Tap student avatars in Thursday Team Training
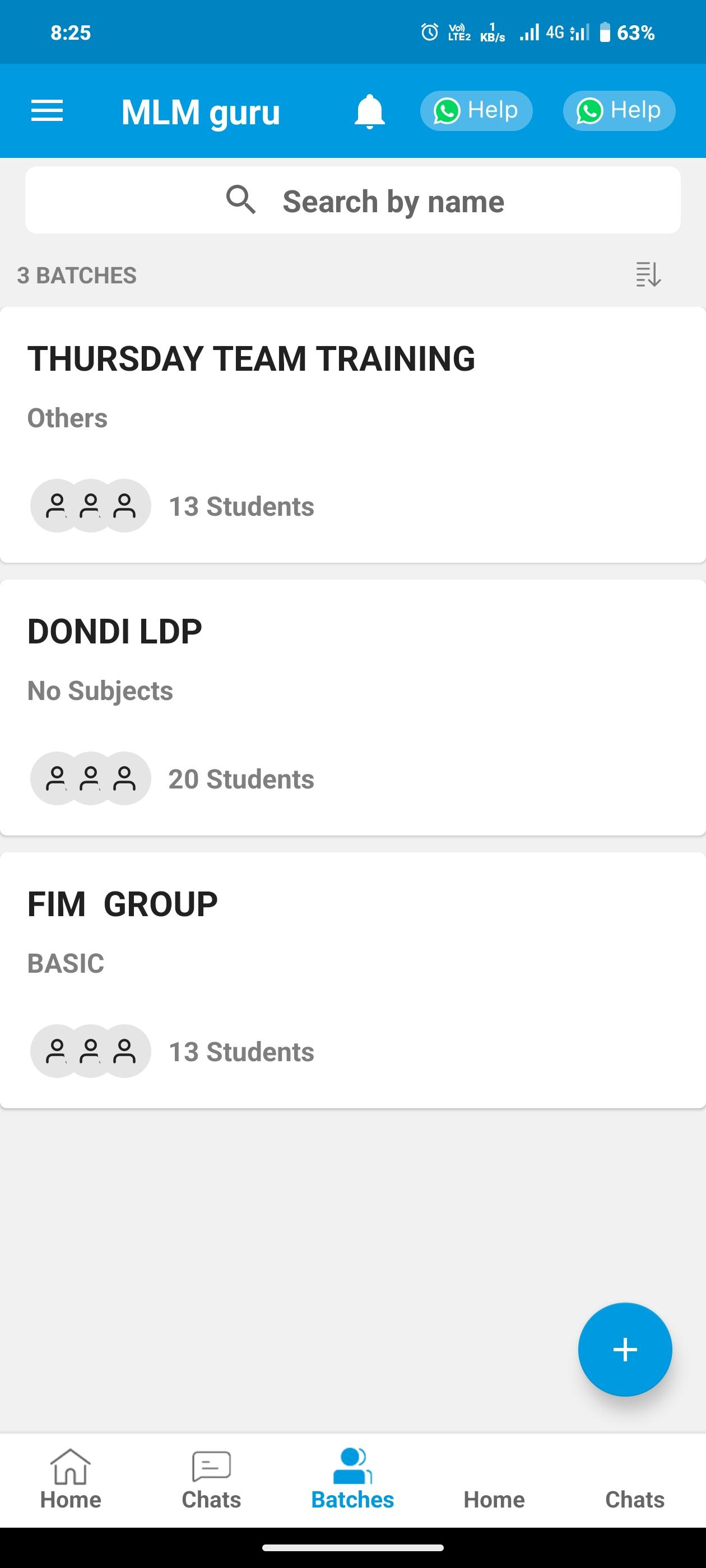This screenshot has width=706, height=1568. pyautogui.click(x=90, y=506)
